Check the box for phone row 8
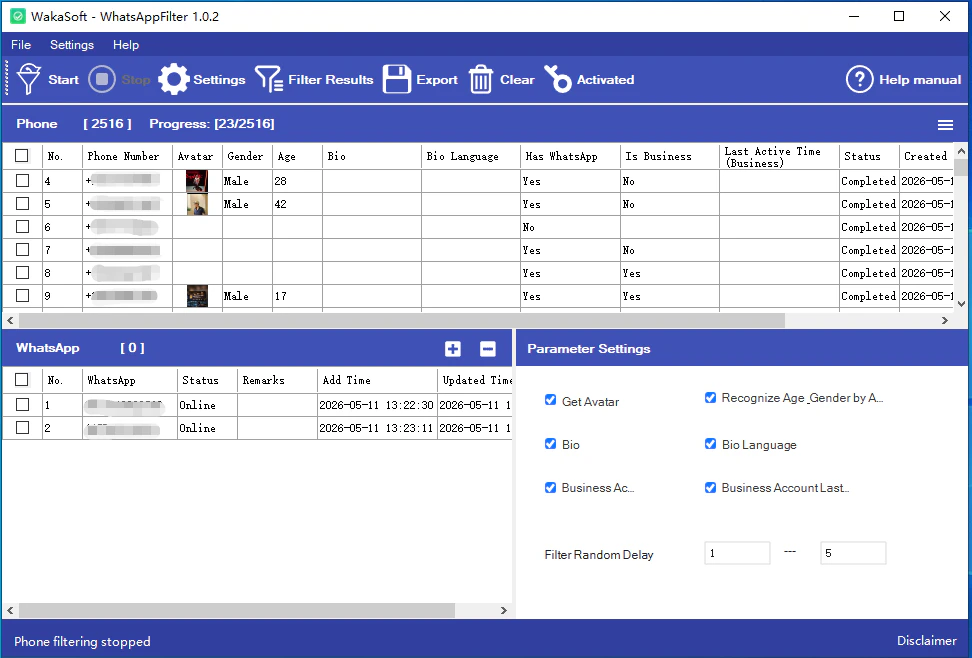The height and width of the screenshot is (658, 972). (x=22, y=272)
